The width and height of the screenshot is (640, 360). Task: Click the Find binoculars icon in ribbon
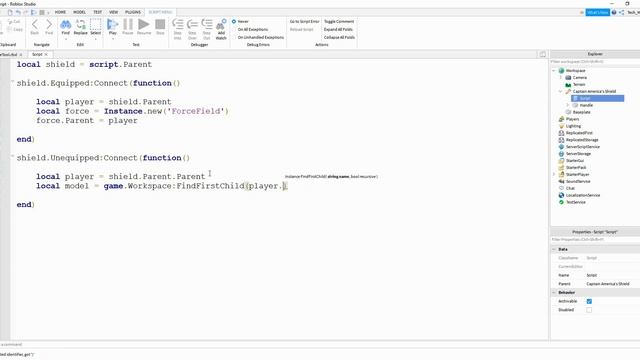tap(65, 25)
